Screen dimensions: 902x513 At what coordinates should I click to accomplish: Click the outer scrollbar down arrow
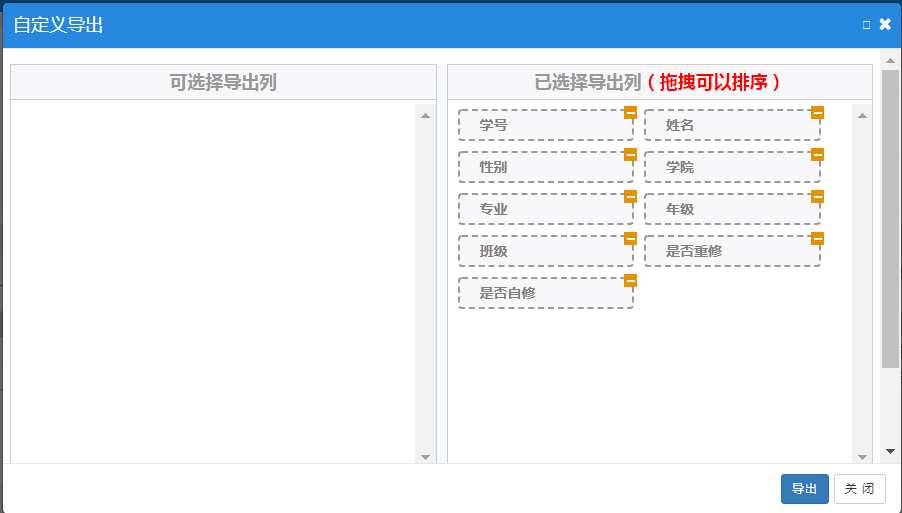[x=890, y=453]
